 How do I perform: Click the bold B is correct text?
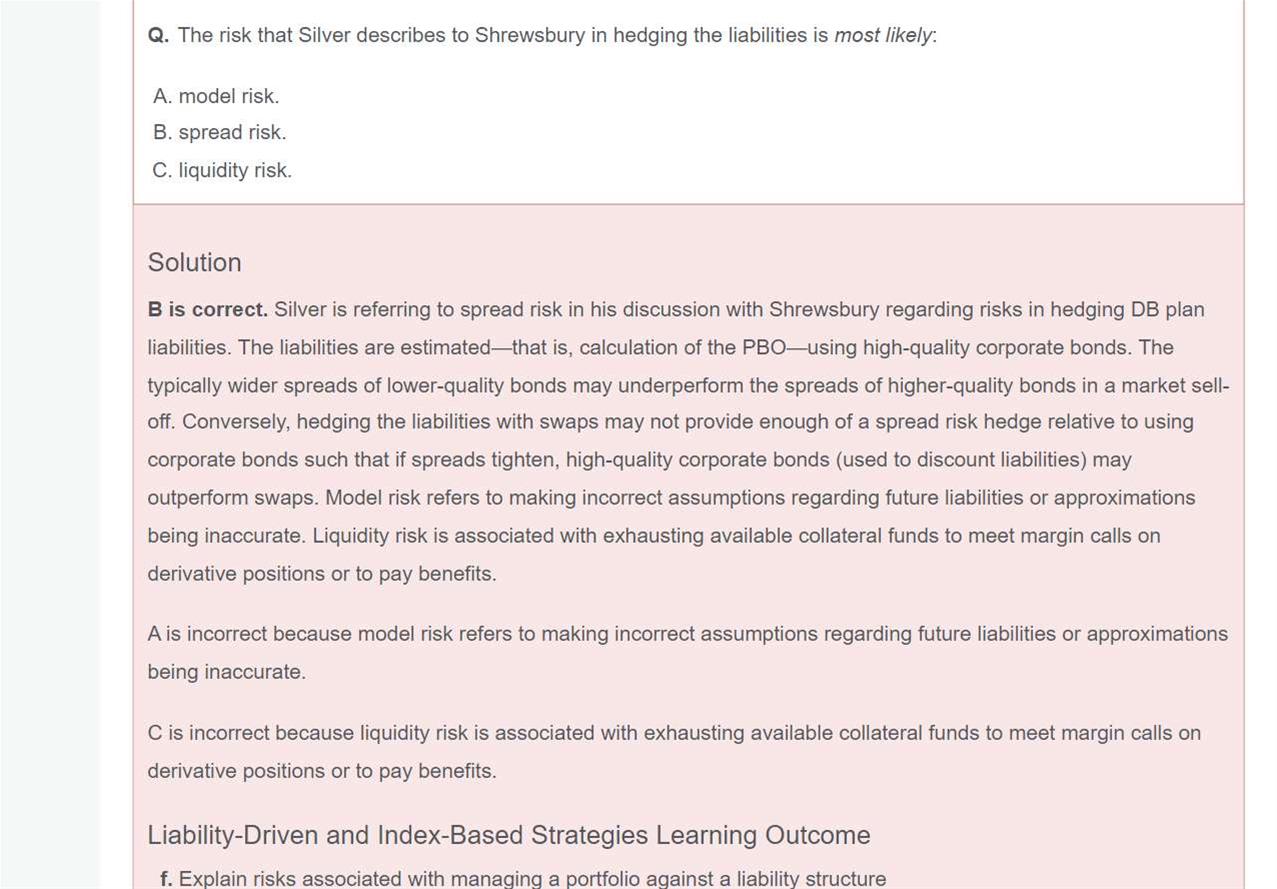tap(207, 309)
